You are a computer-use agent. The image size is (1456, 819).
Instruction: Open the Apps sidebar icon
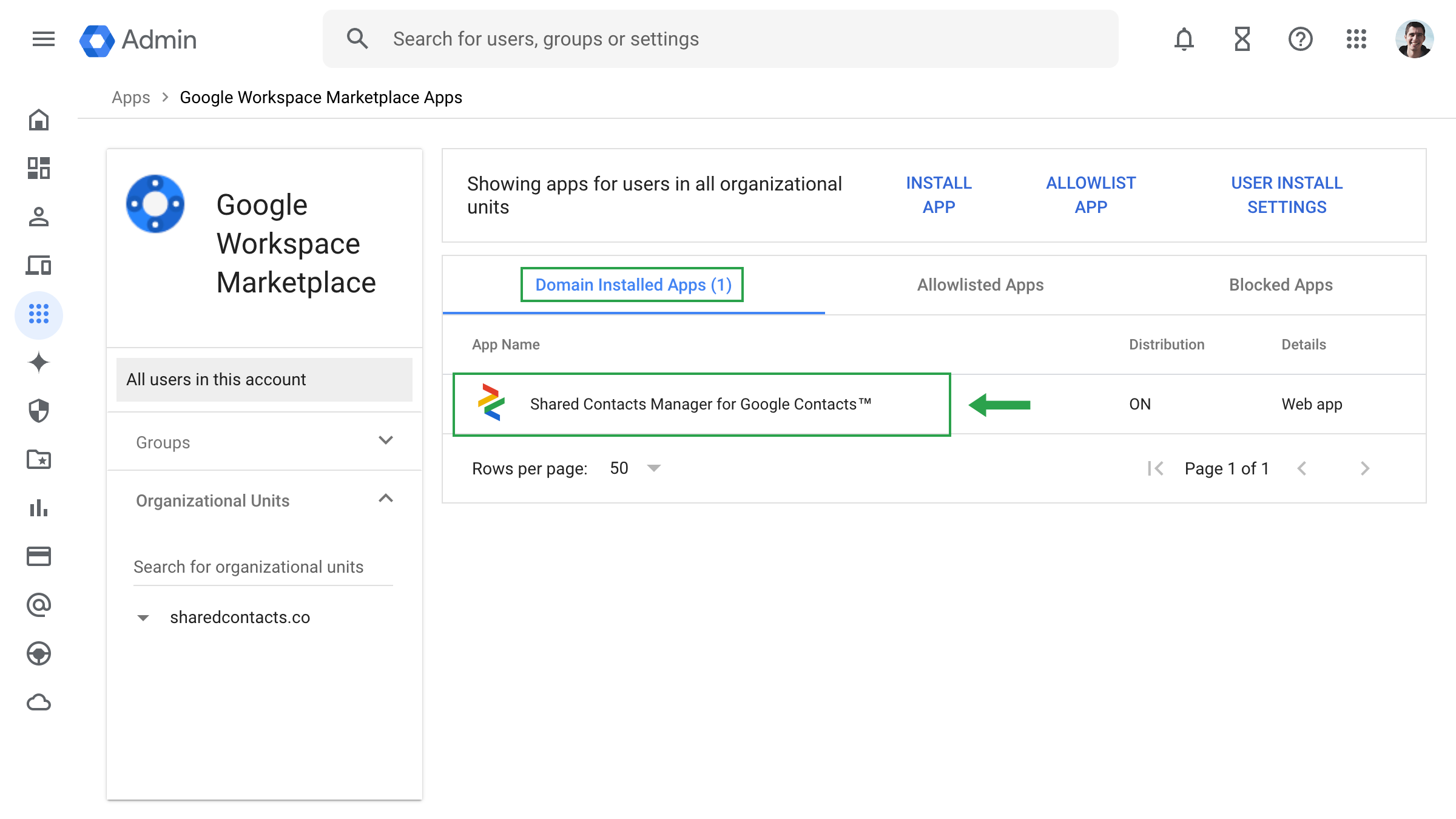point(39,314)
